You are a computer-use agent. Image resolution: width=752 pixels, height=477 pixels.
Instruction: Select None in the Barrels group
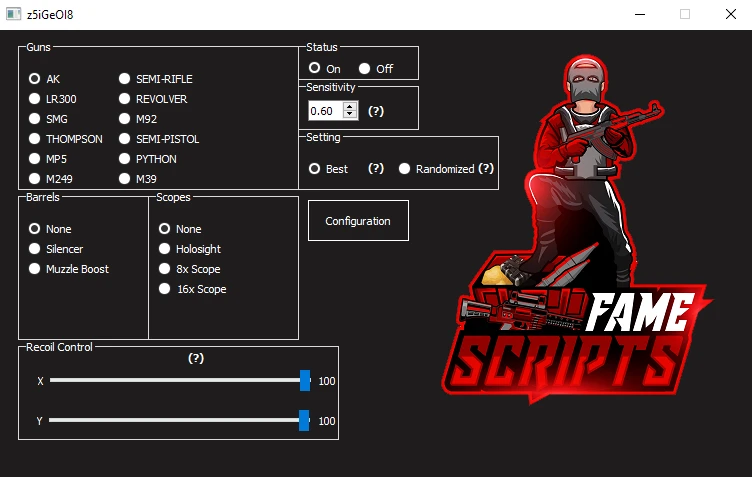[50, 229]
